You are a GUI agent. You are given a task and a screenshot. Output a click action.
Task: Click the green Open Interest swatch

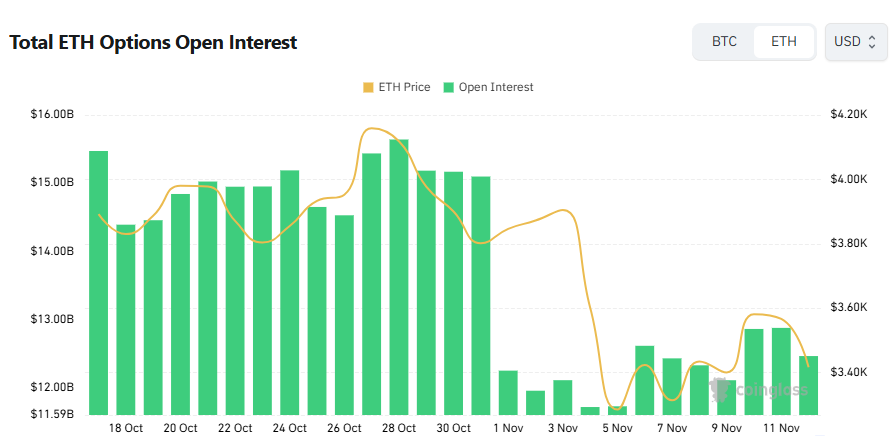pyautogui.click(x=449, y=87)
